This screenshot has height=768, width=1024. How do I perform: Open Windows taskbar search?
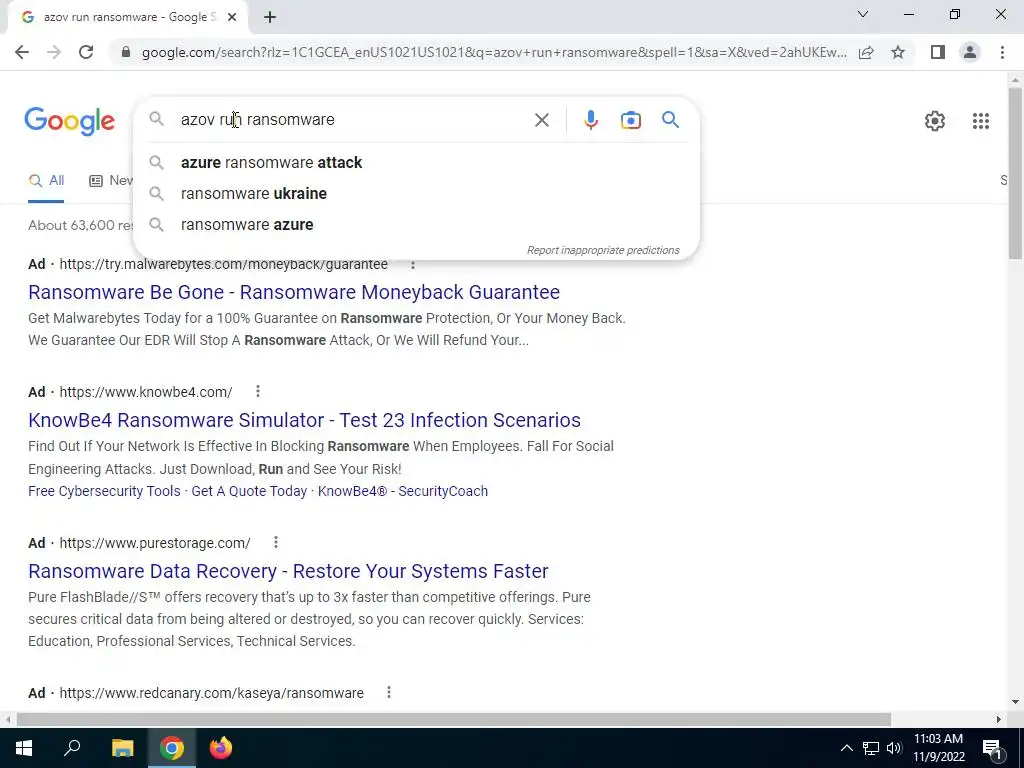point(72,748)
